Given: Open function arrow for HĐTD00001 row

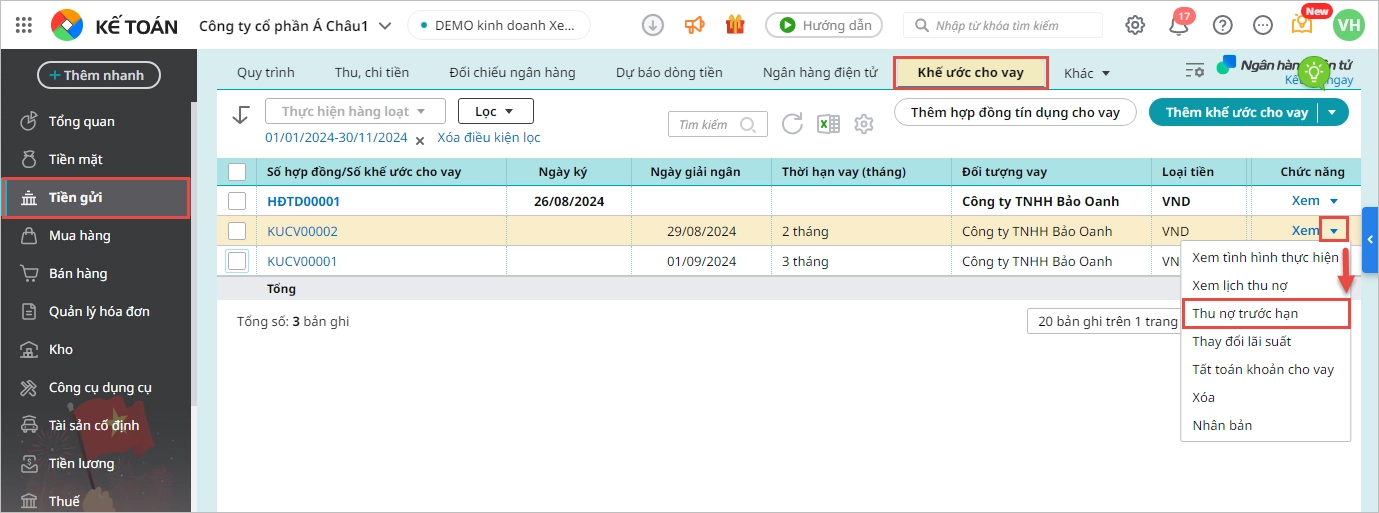Looking at the screenshot, I should (1333, 201).
